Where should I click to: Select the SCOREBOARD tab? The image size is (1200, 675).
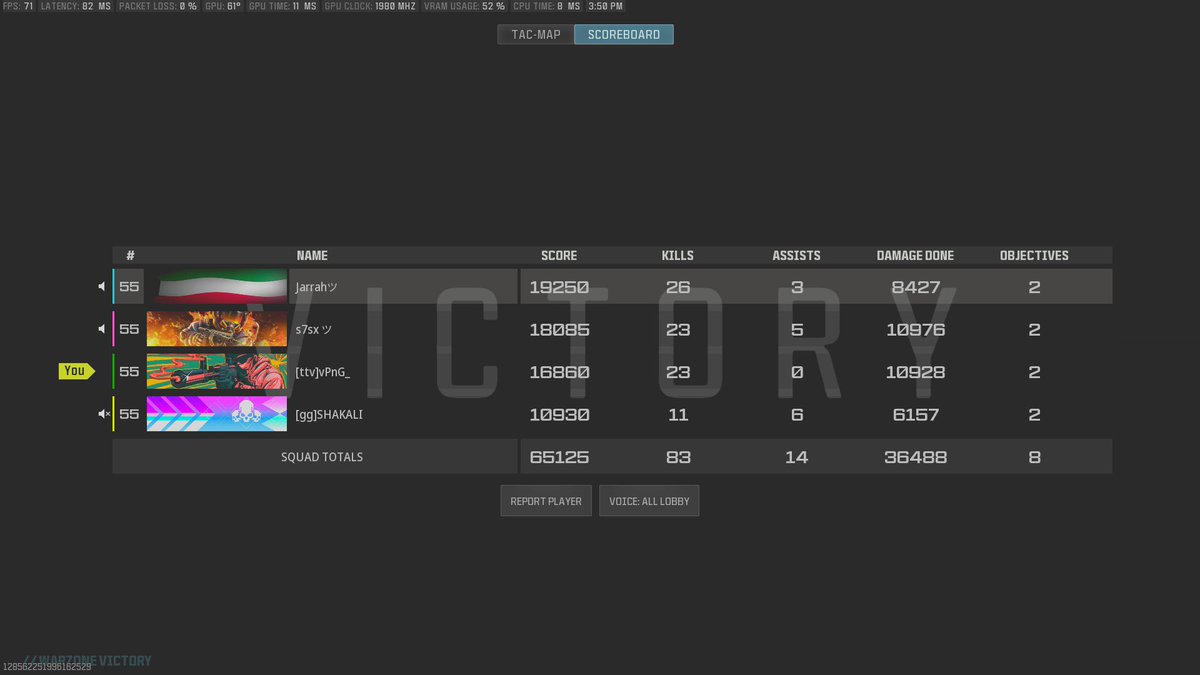pos(624,34)
